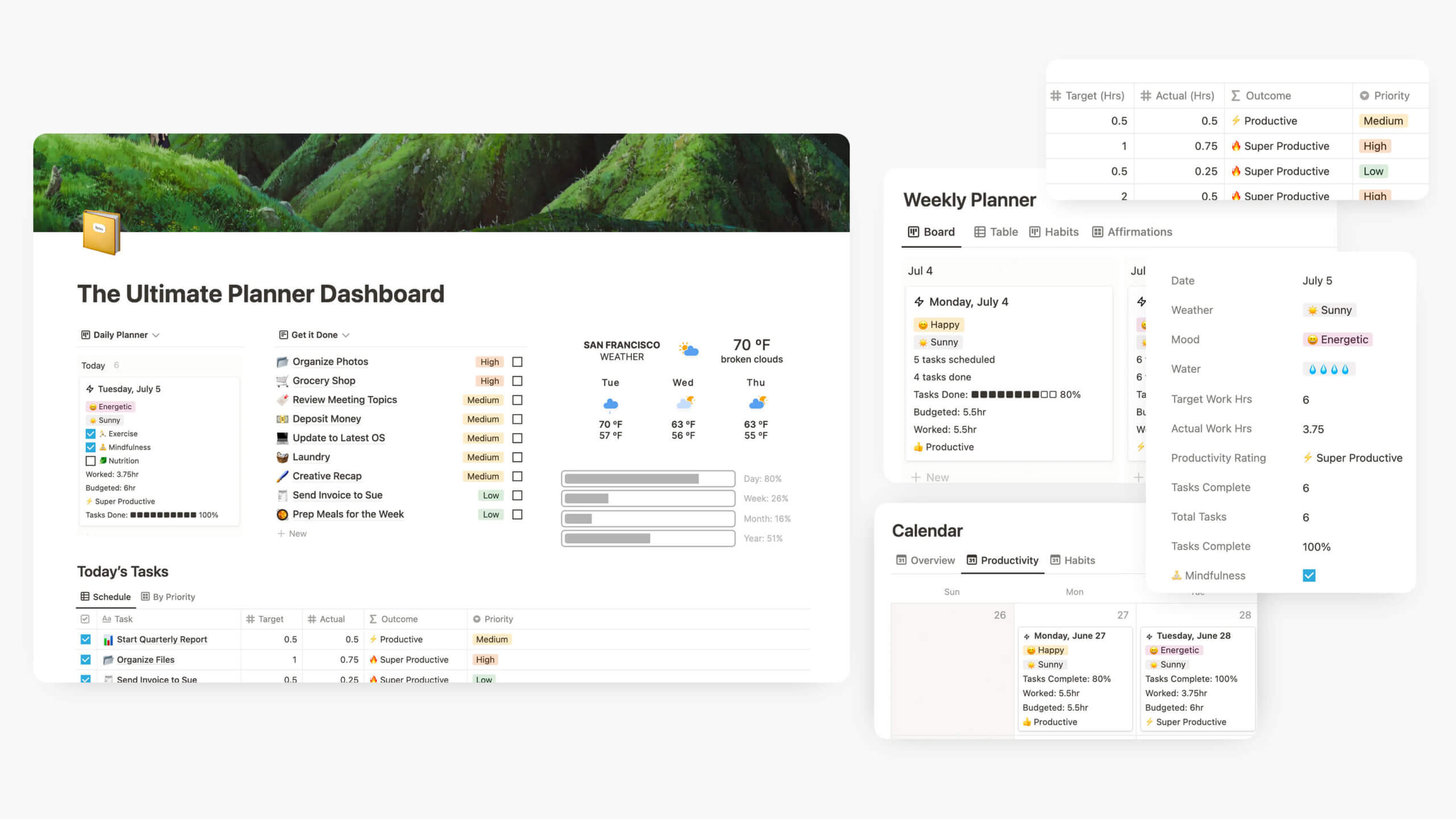The image size is (1456, 819).
Task: Click the Affirmations tab icon
Action: point(1097,231)
